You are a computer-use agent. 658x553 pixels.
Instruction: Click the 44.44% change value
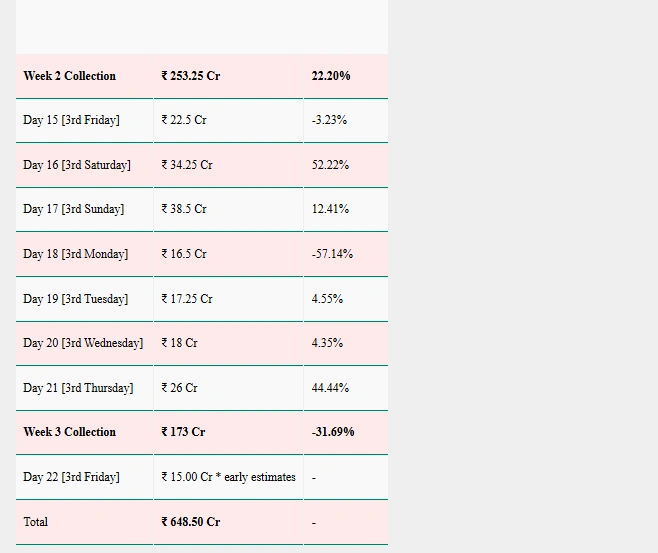(x=330, y=388)
